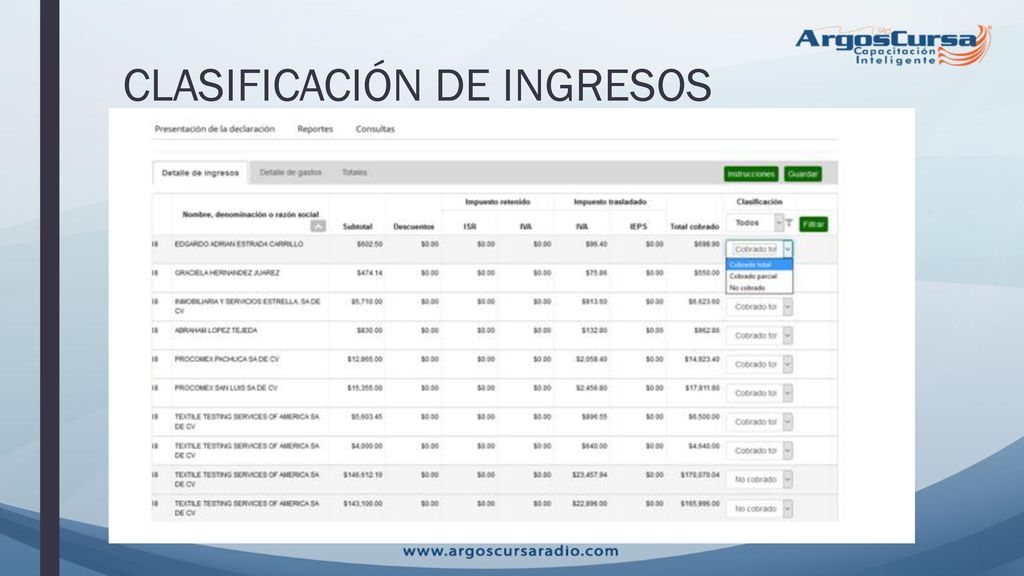Screen dimensions: 1024x576
Task: Click the ISR column header
Action: click(470, 227)
